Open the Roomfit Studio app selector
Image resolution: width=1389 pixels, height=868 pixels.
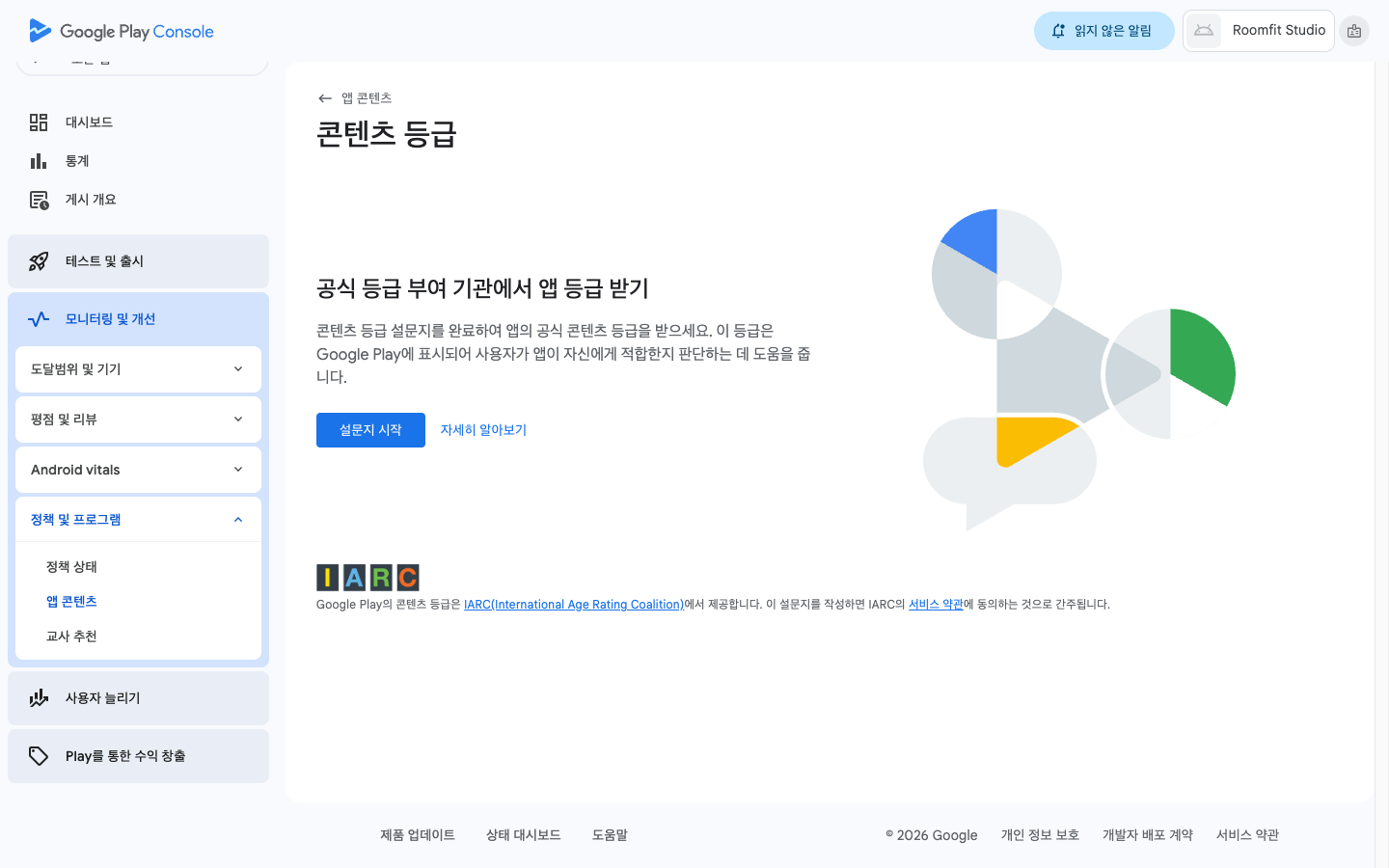(x=1259, y=31)
